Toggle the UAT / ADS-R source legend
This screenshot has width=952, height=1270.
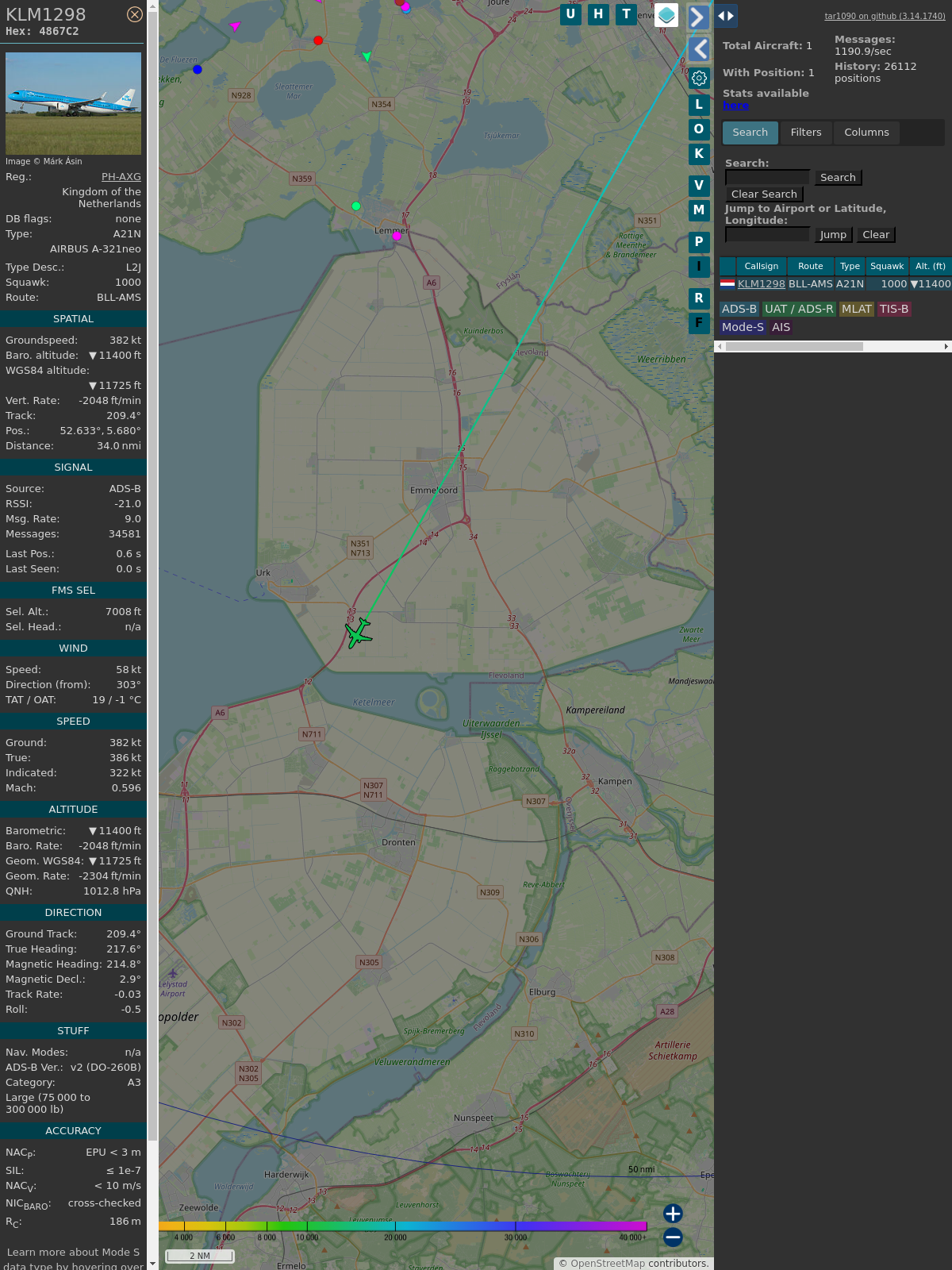point(799,310)
